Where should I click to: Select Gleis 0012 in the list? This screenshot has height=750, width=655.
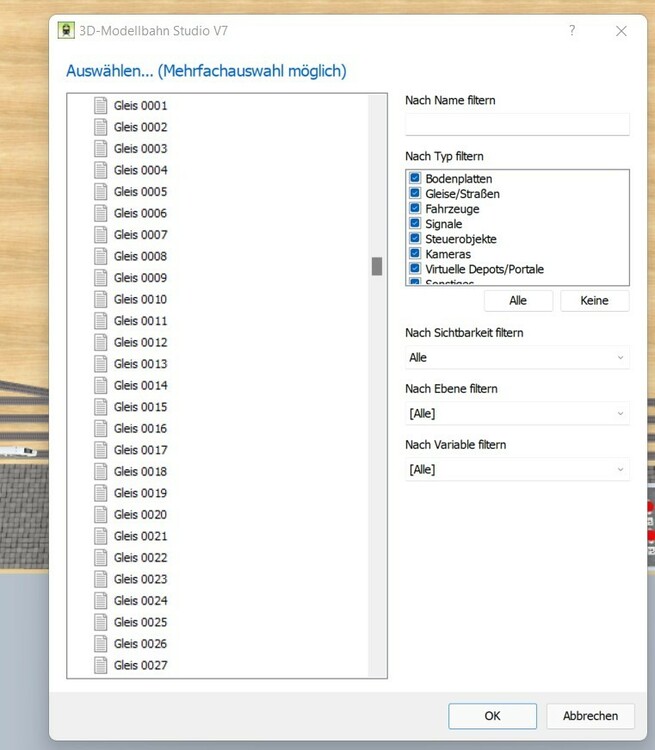point(141,342)
